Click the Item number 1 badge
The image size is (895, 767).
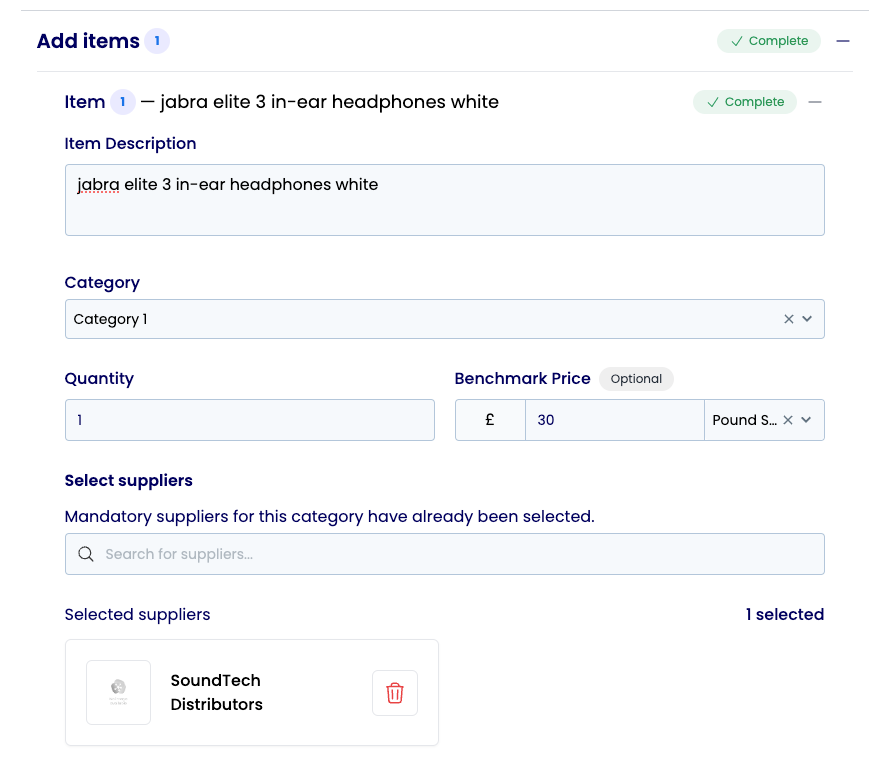(123, 102)
